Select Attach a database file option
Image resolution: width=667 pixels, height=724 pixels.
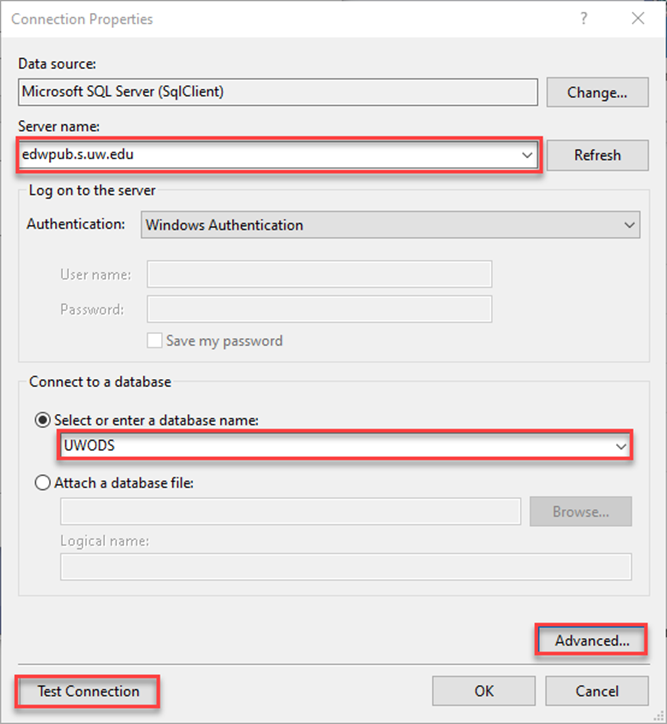tap(43, 482)
